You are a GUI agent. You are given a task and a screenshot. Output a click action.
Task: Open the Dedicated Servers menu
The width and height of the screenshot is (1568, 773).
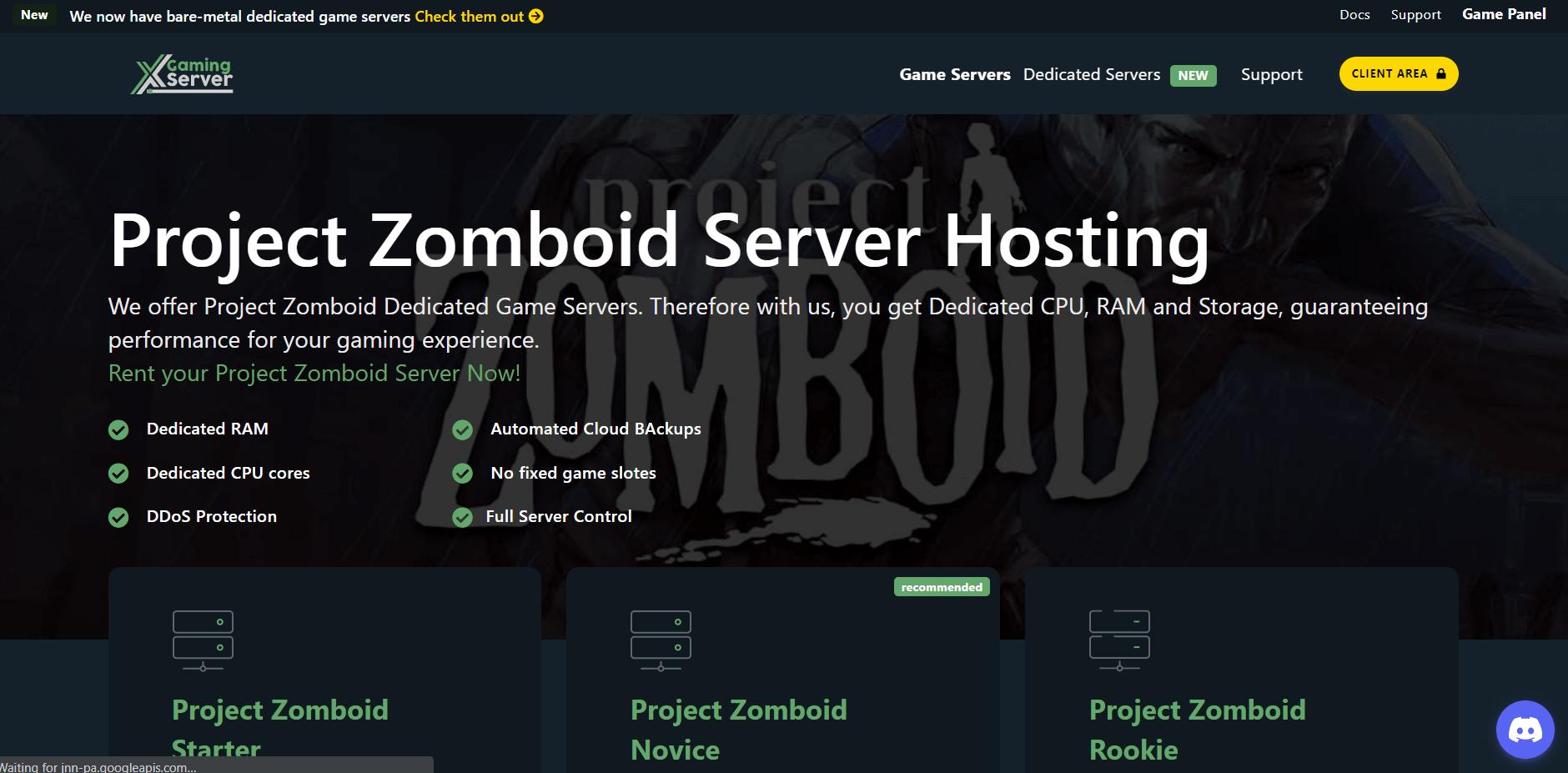[1091, 73]
